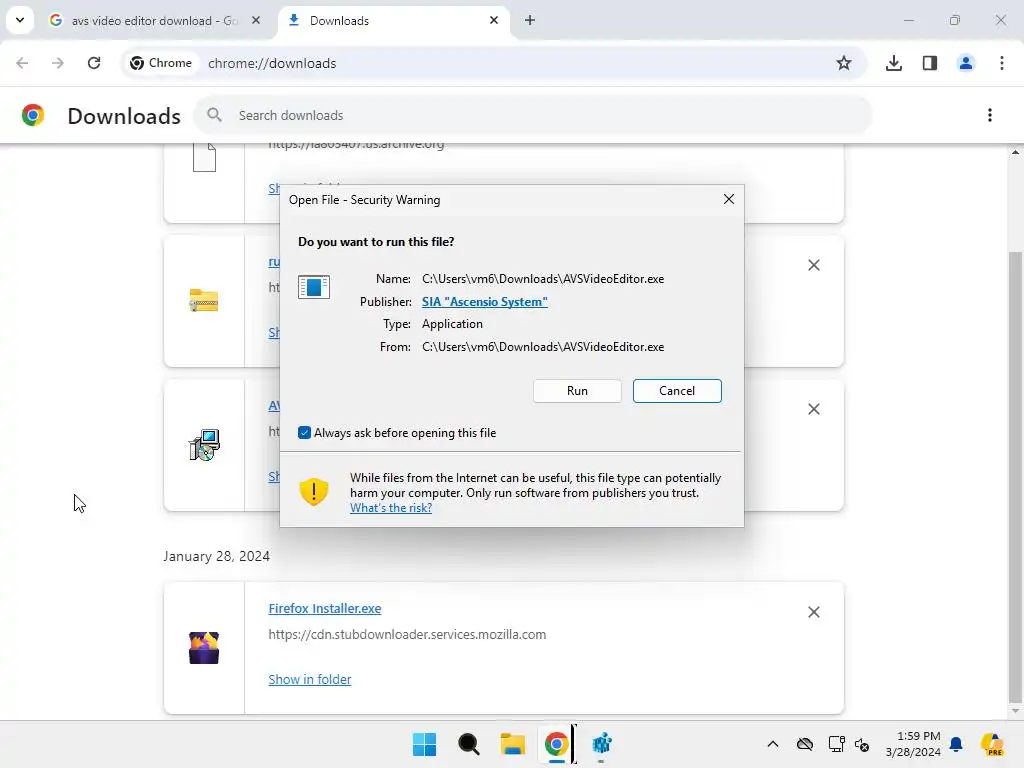Click the application file icon in dialog
The image size is (1024, 768).
tap(313, 287)
